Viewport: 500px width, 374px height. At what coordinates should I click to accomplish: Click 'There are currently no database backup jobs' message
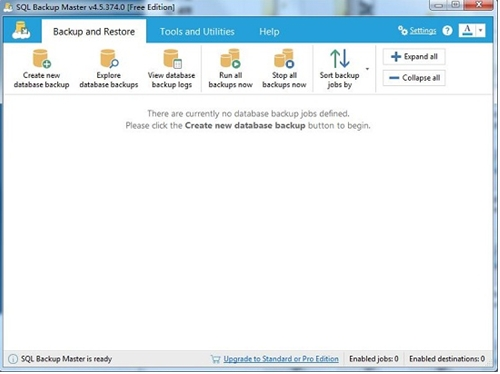point(248,114)
